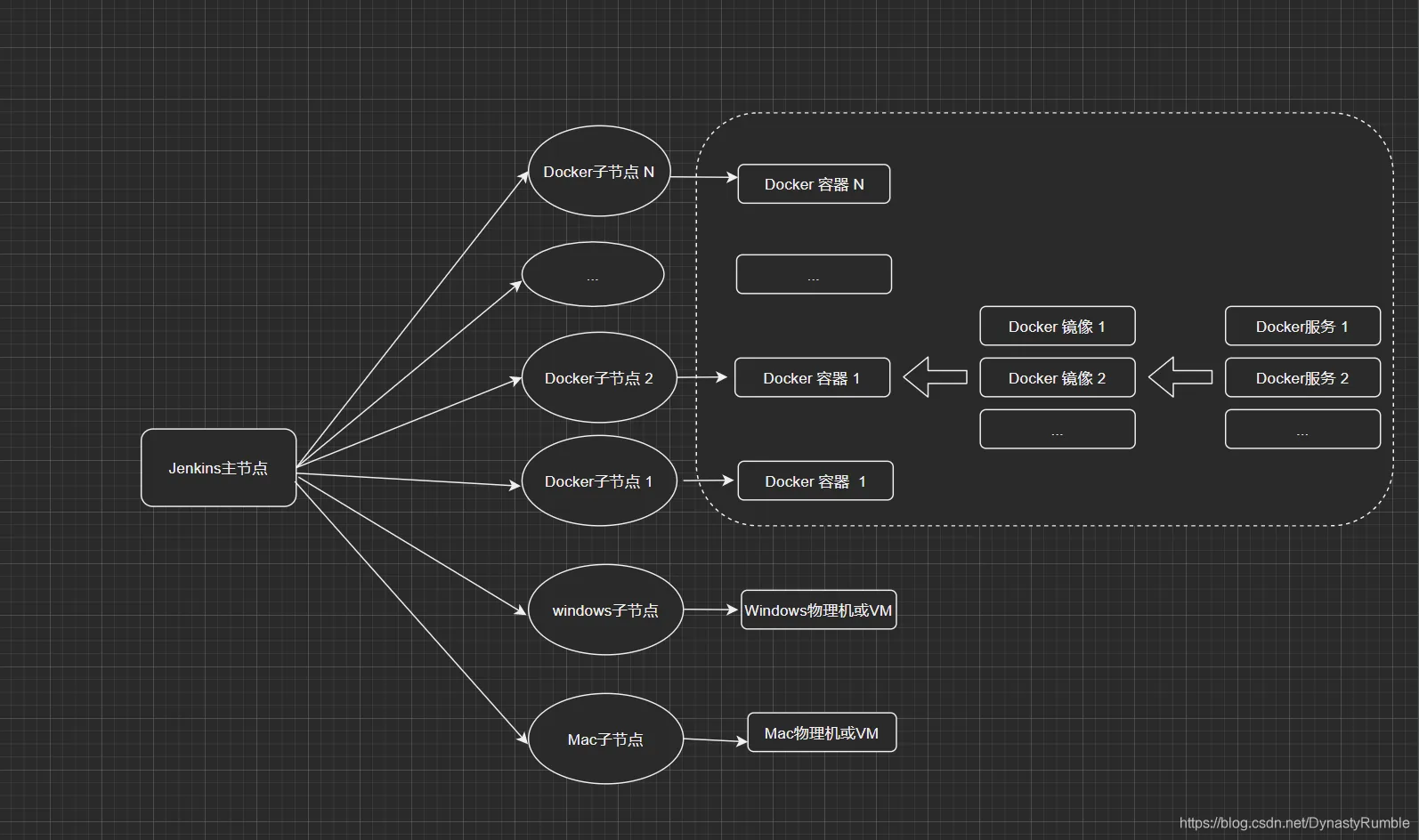Click the Windows物理机或VM box

[818, 610]
